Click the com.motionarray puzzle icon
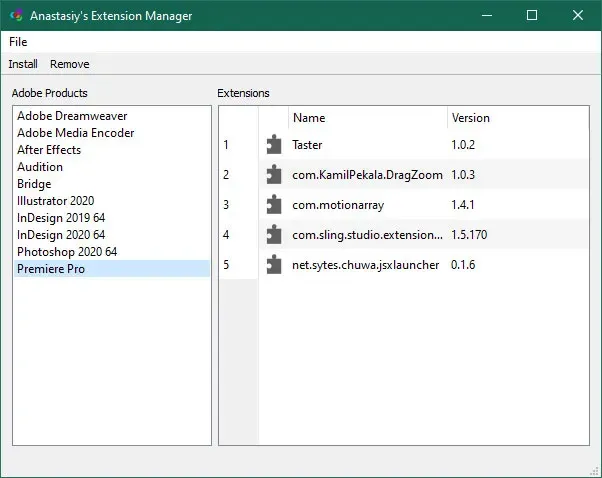Screen dimensions: 602x478 click(x=274, y=204)
